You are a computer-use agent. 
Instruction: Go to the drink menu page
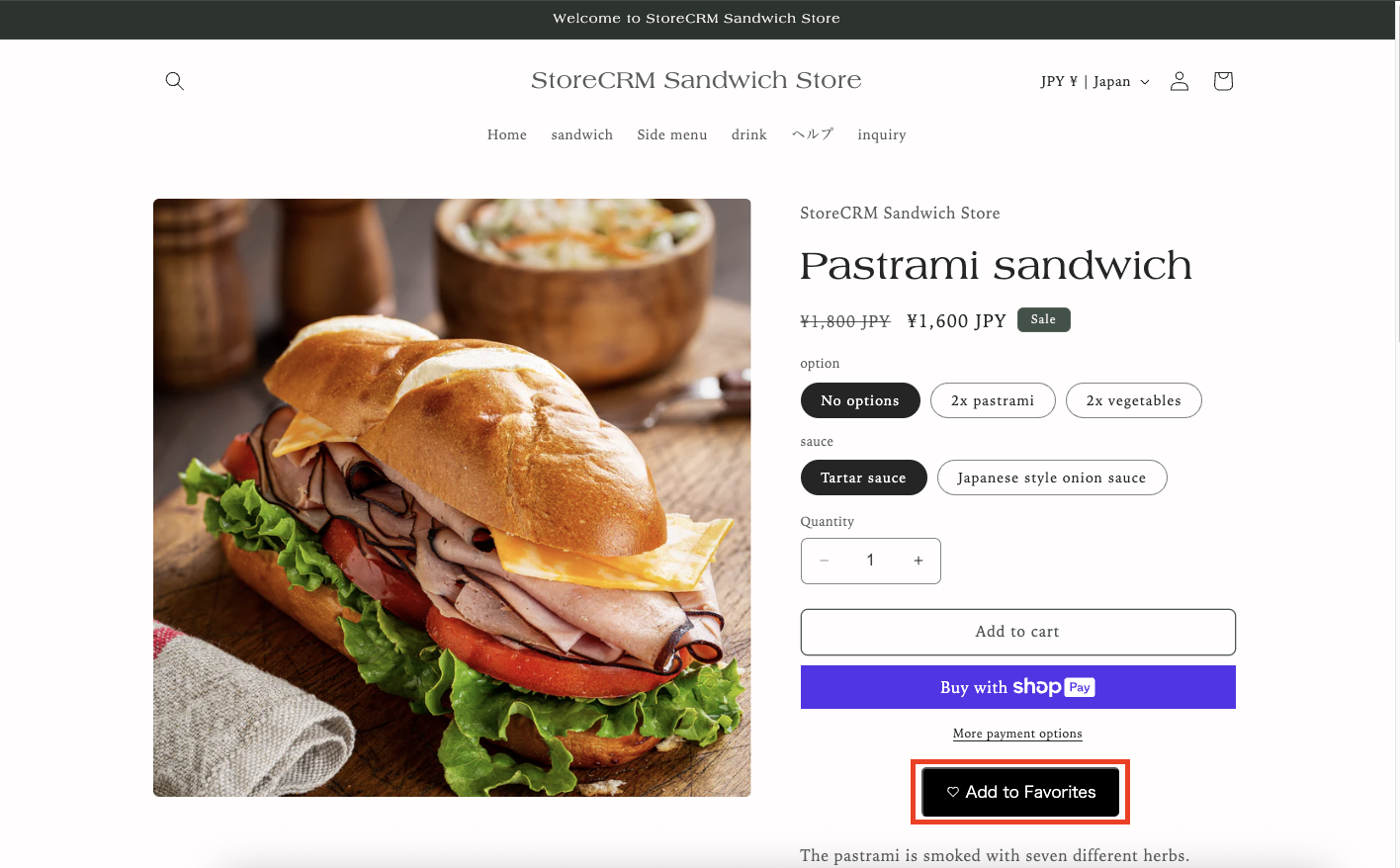pyautogui.click(x=749, y=134)
